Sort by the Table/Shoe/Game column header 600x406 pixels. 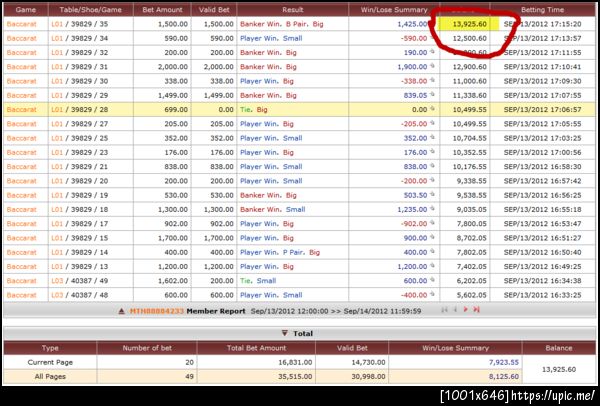(x=91, y=10)
